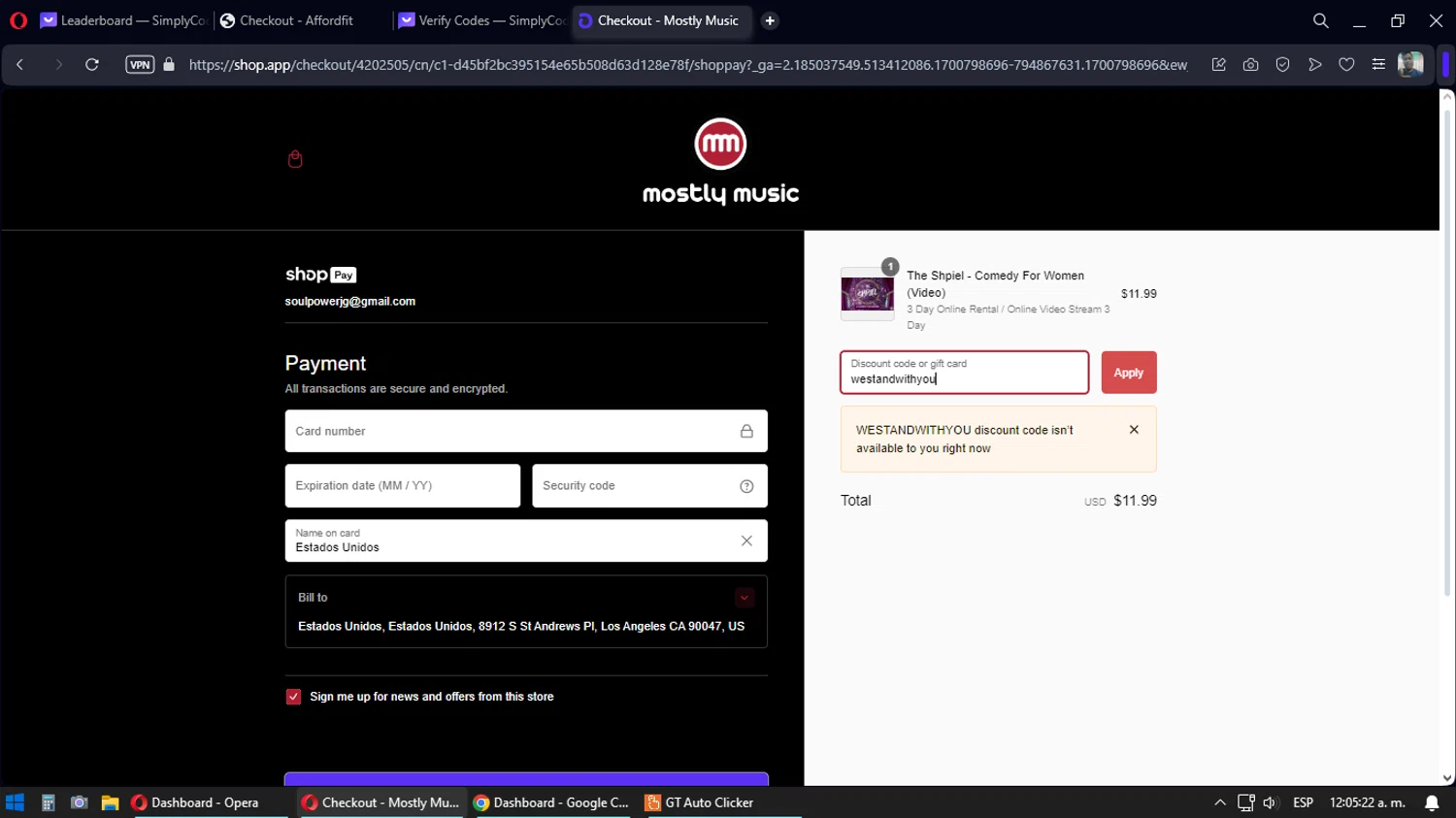Viewport: 1456px width, 818px height.
Task: Select the Checkout - Mostly Music tab
Action: (x=663, y=20)
